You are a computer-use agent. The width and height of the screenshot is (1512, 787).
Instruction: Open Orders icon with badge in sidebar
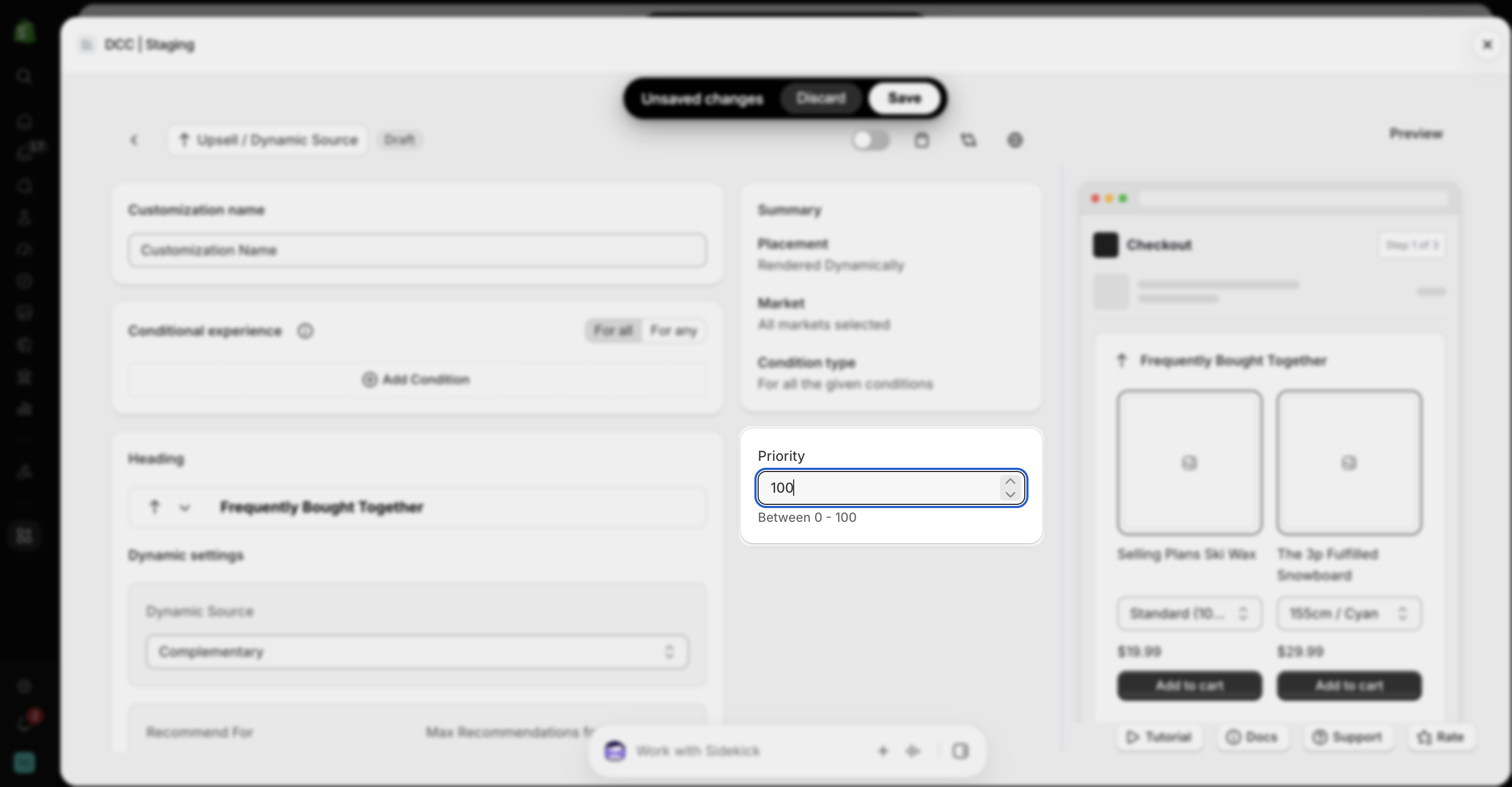[27, 153]
